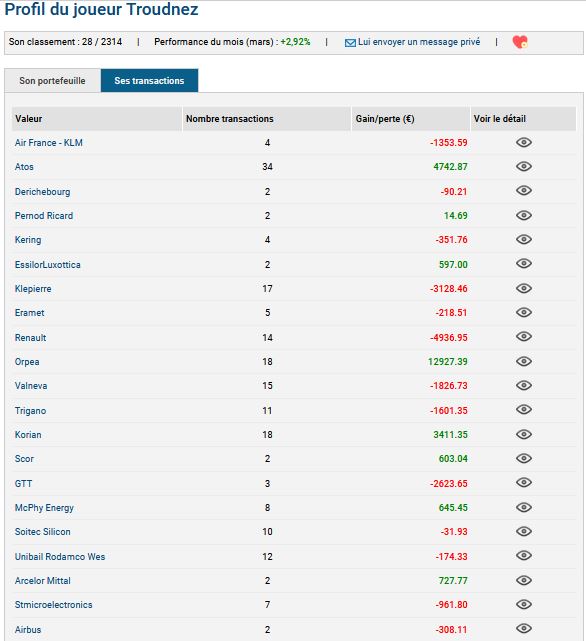View Soitec Silicon transaction details
Viewport: 586px width, 641px height.
(x=523, y=531)
